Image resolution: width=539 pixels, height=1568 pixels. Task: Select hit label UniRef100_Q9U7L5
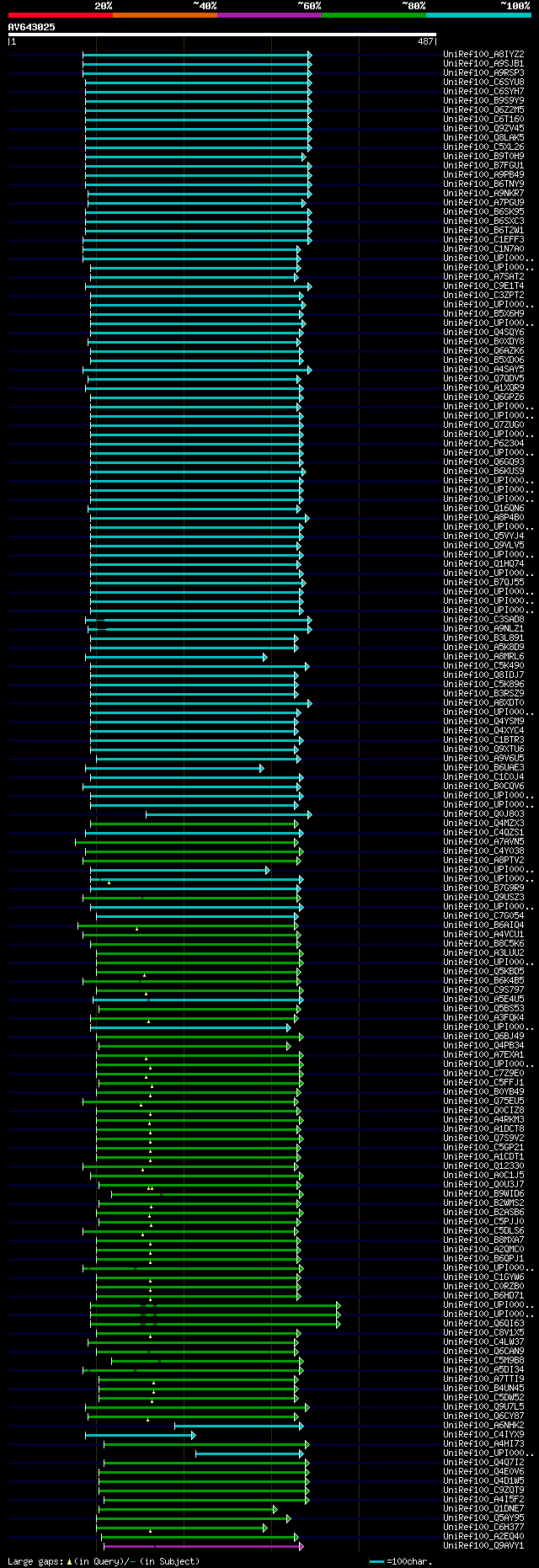click(483, 1406)
